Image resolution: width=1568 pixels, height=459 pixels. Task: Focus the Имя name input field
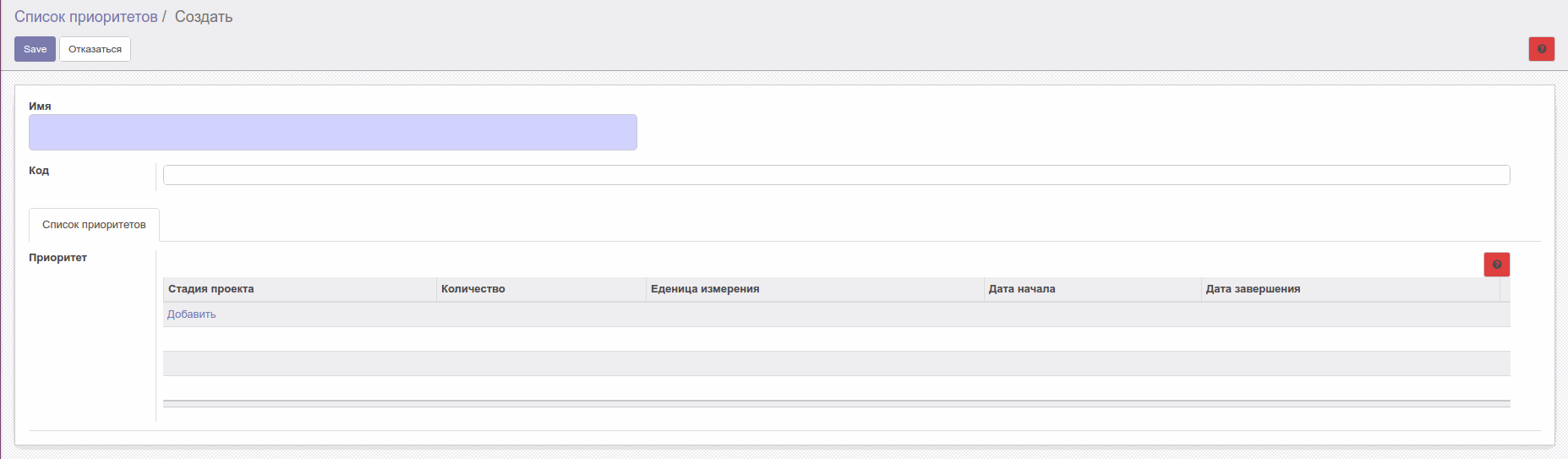click(333, 133)
